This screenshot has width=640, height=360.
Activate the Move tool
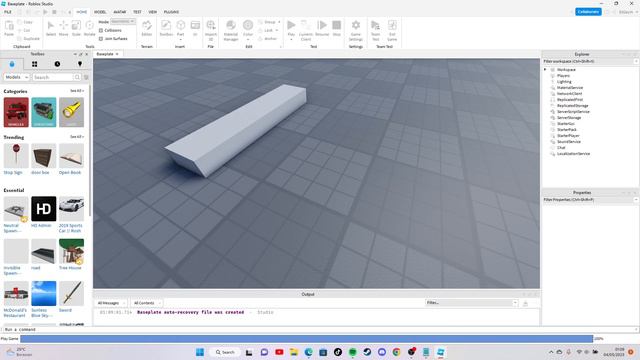[x=64, y=28]
